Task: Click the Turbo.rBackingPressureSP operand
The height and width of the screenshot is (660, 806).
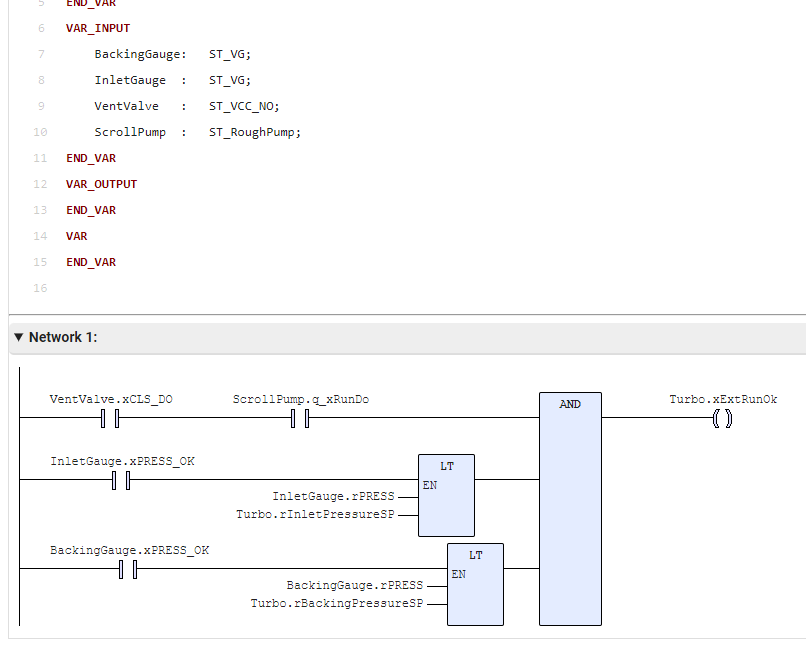Action: [337, 603]
